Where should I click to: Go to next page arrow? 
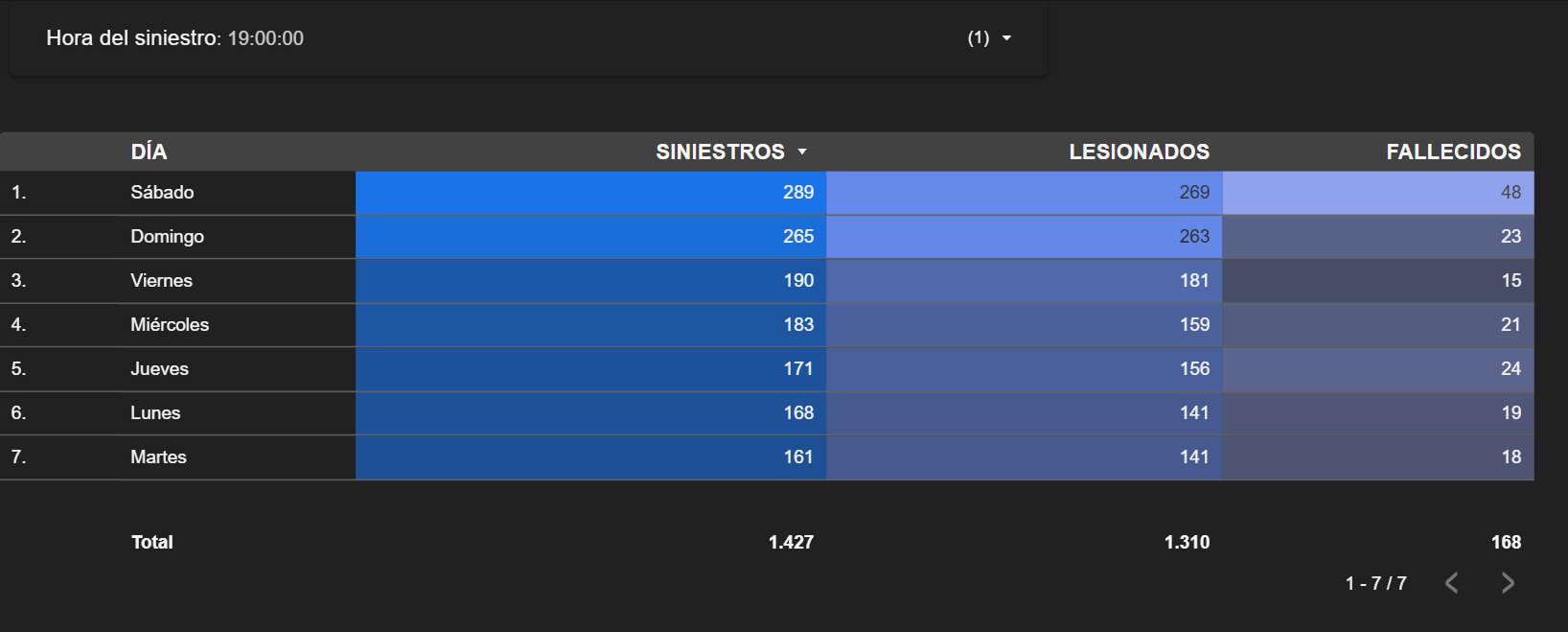(x=1508, y=583)
